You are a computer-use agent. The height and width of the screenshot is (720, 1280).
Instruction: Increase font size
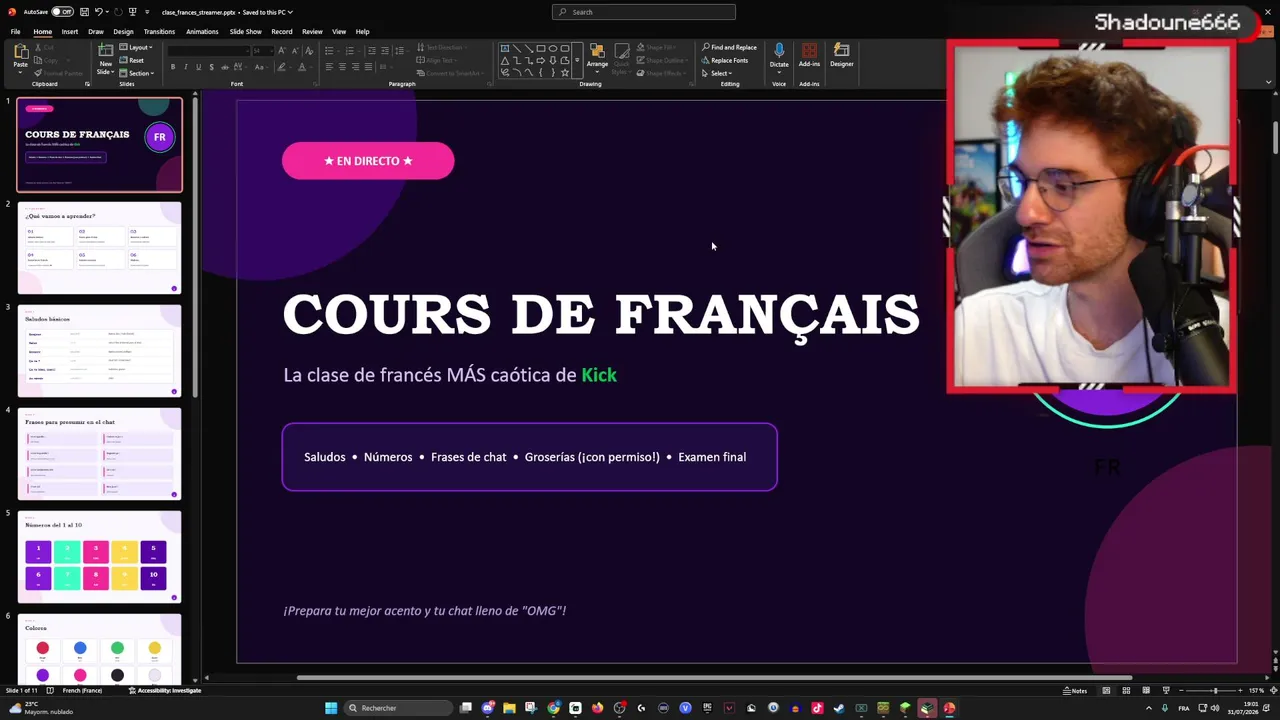[282, 50]
